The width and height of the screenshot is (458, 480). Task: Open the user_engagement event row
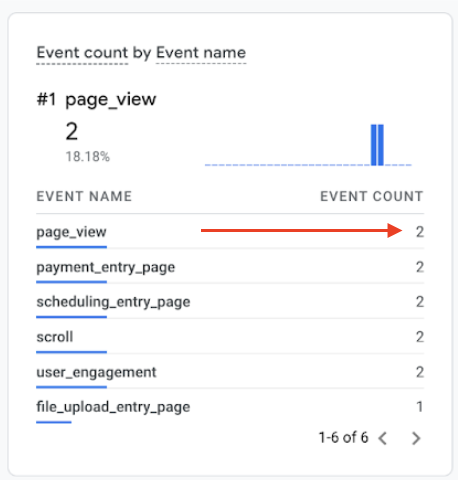click(230, 371)
